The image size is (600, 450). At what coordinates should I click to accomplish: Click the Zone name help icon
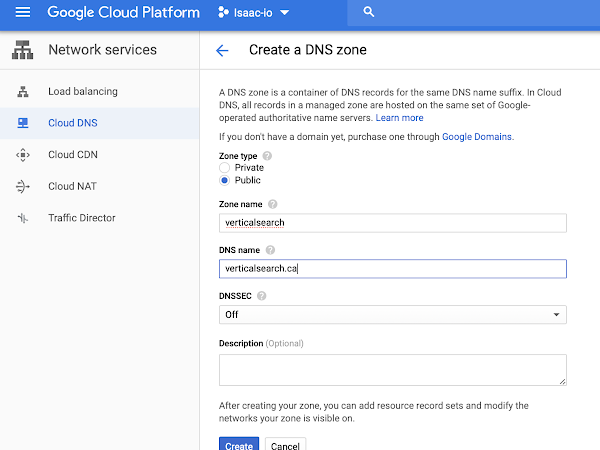tap(273, 204)
